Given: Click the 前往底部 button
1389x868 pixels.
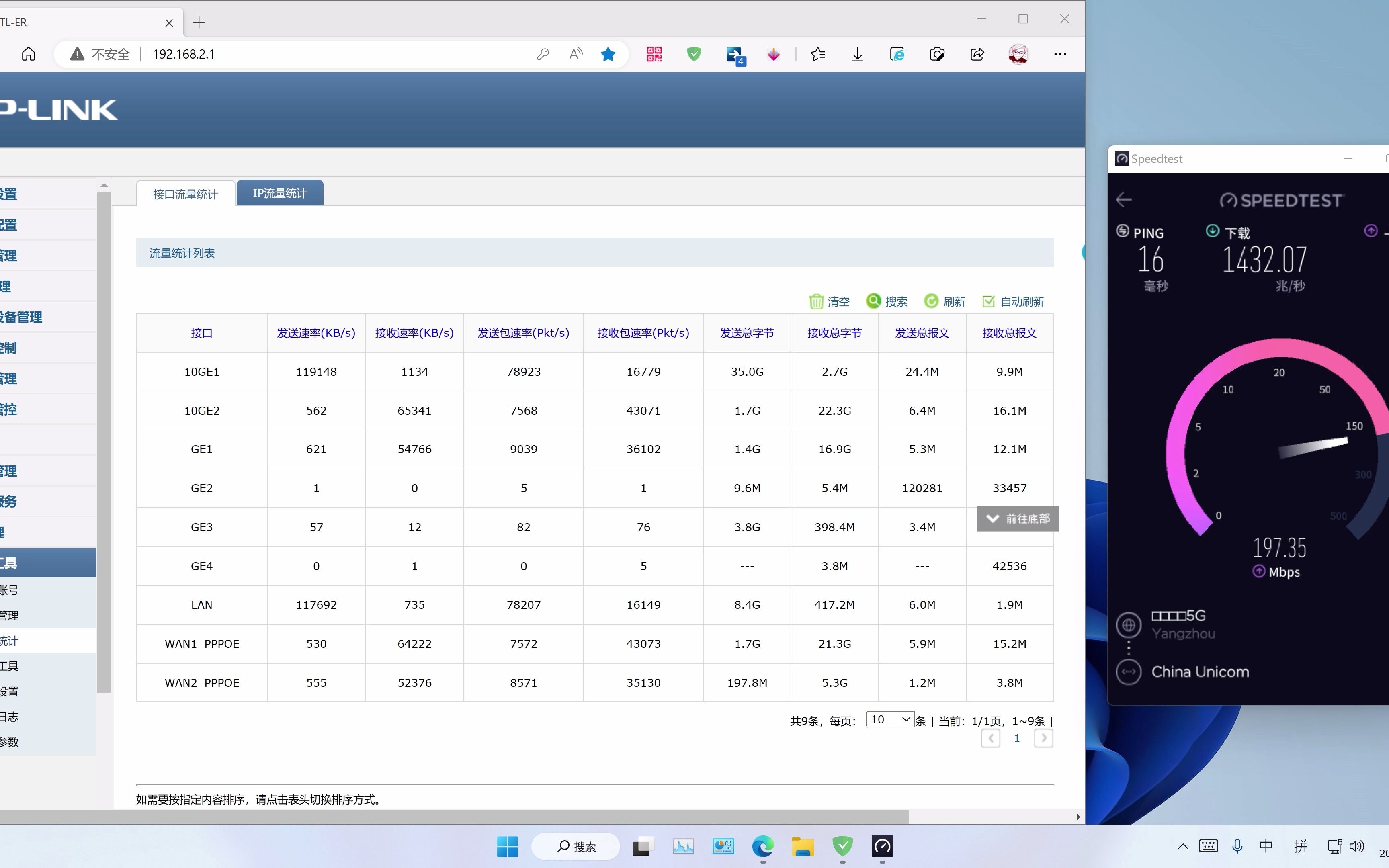Looking at the screenshot, I should coord(1018,519).
